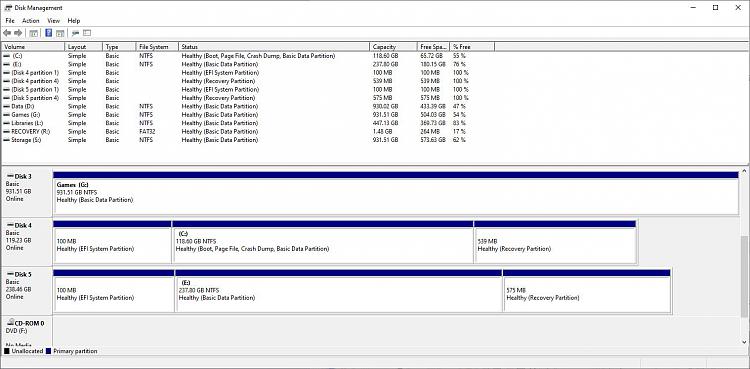Click the Show/Hide Action Pane toolbar icon
750x369 pixels.
pyautogui.click(x=60, y=33)
